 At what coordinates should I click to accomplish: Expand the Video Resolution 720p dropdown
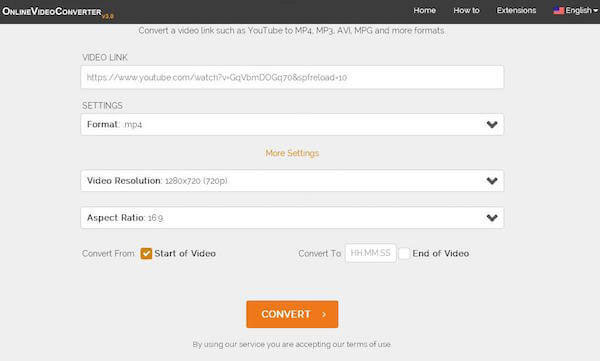click(292, 181)
